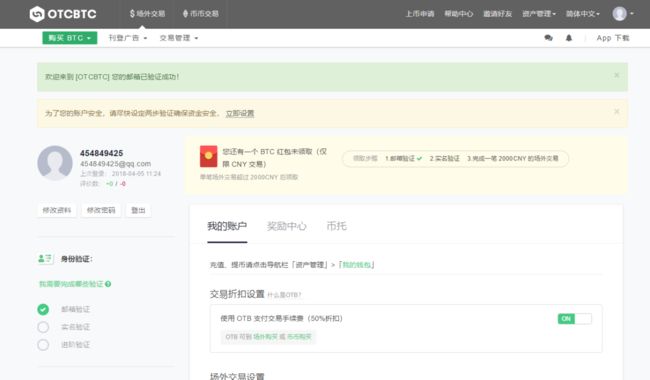The width and height of the screenshot is (650, 380).
Task: Click the 立即设置 set up now link
Action: point(240,113)
